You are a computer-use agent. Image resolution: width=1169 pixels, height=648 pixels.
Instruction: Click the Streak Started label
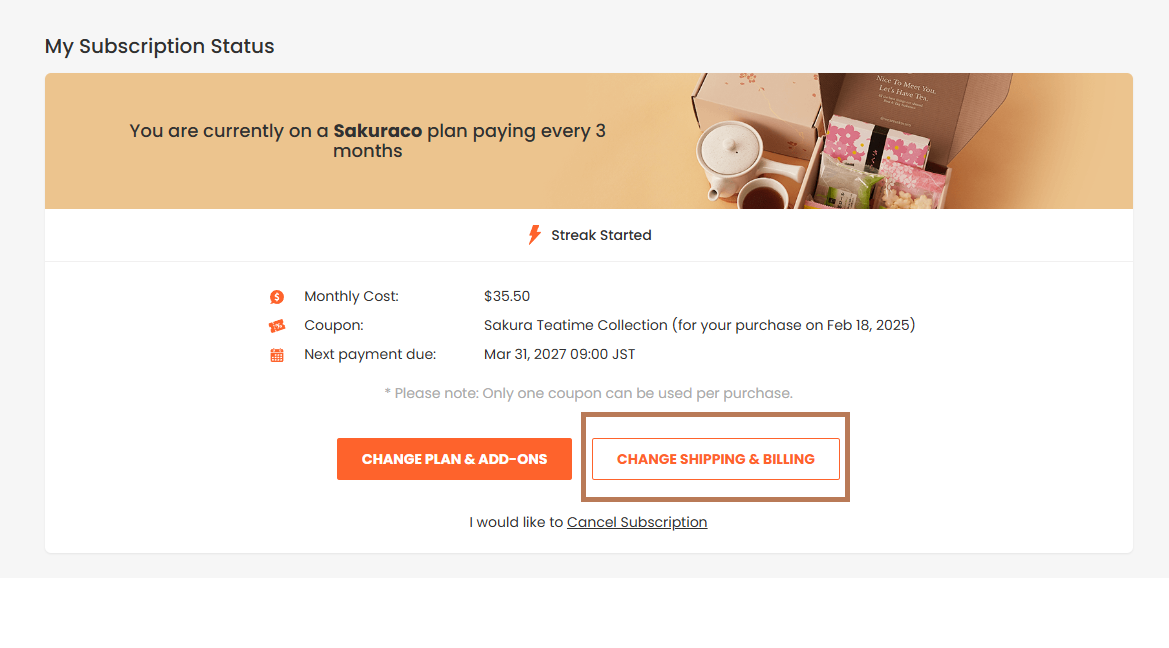pyautogui.click(x=601, y=235)
